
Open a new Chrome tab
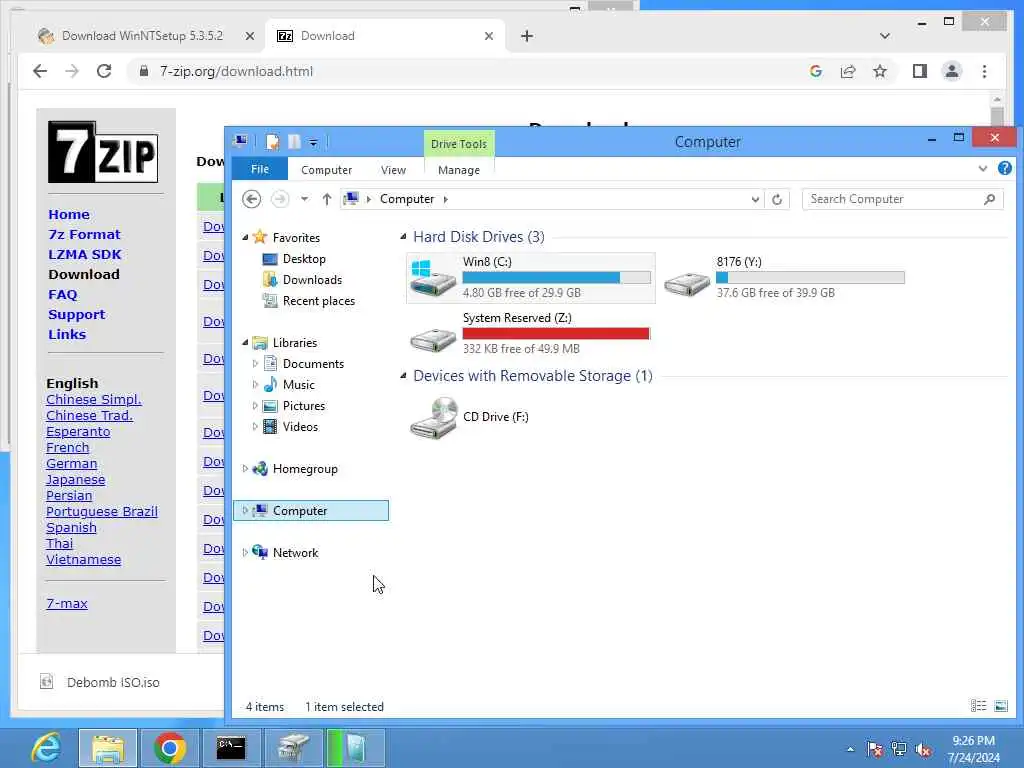527,36
